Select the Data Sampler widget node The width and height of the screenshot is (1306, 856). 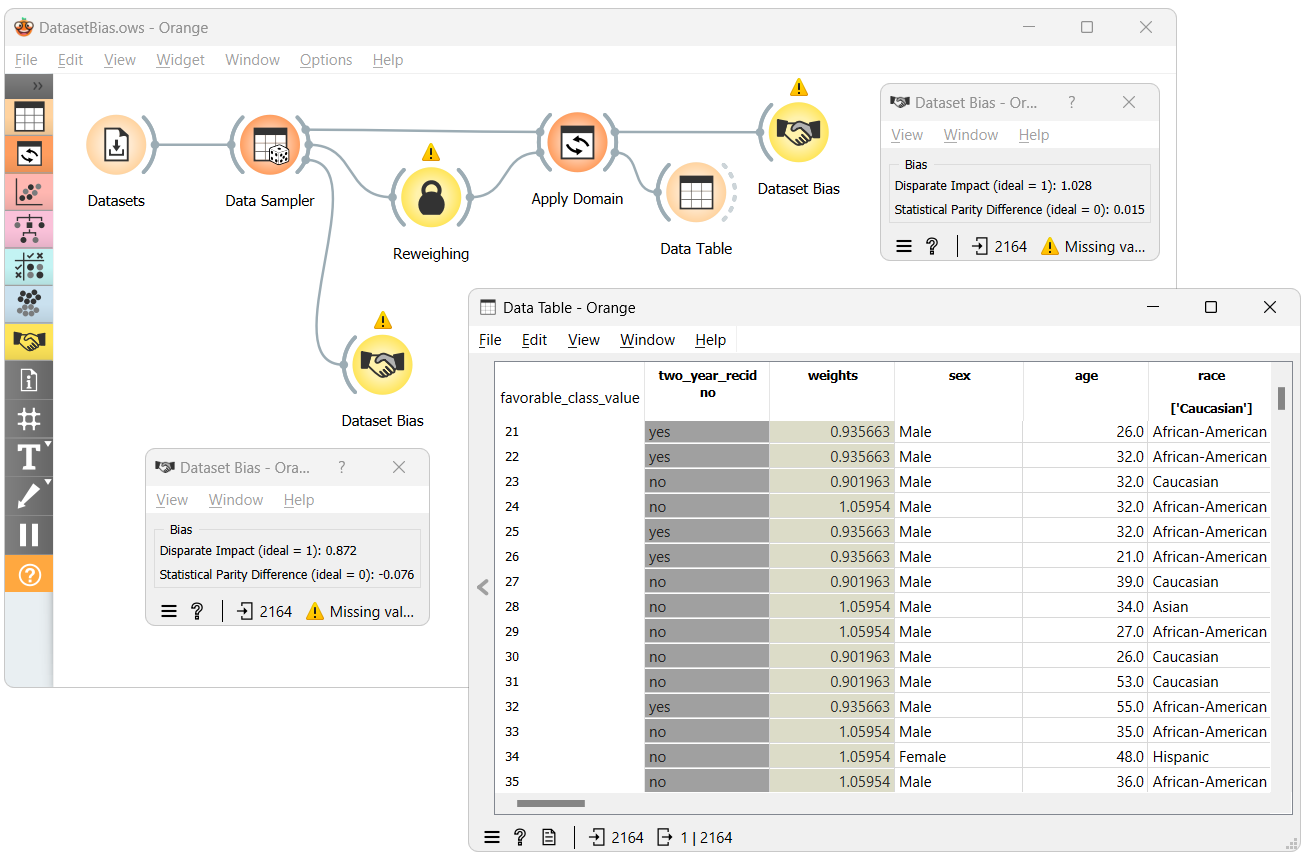(x=270, y=145)
